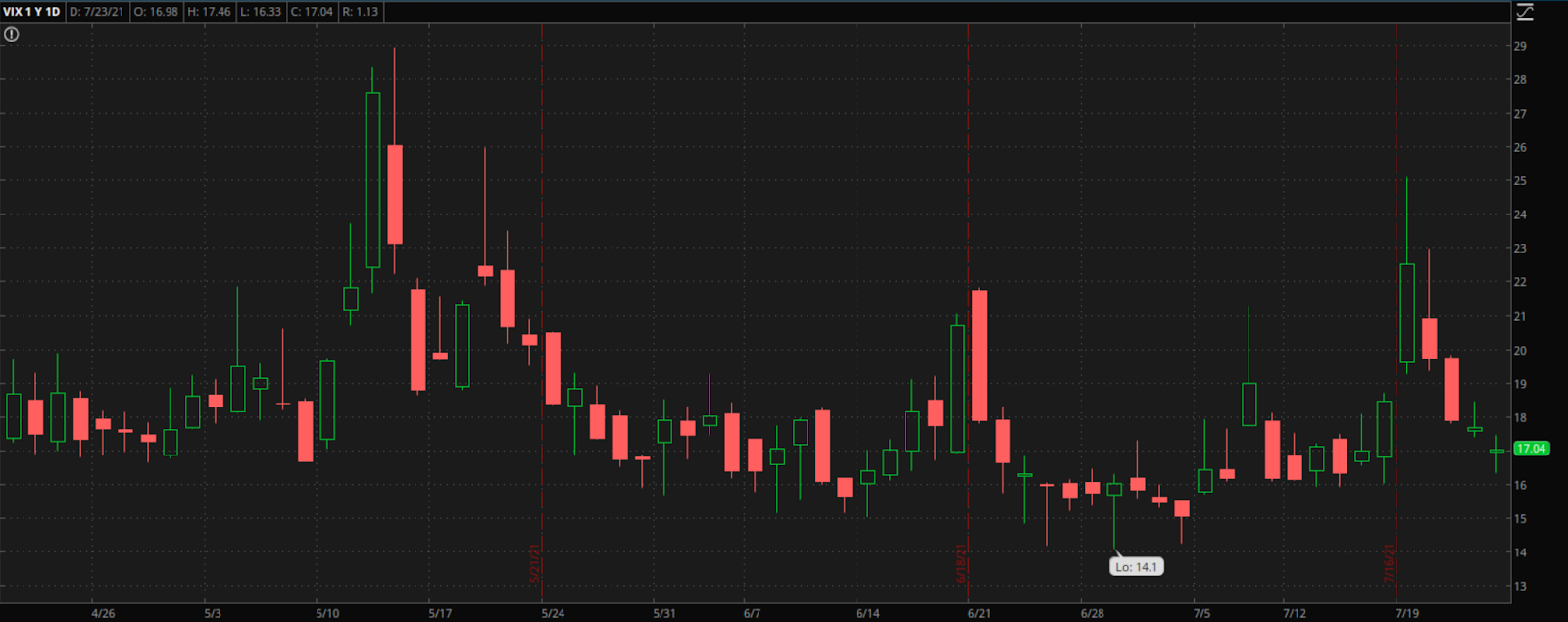The height and width of the screenshot is (622, 1568).
Task: Click the 13 level on price axis
Action: point(1520,587)
